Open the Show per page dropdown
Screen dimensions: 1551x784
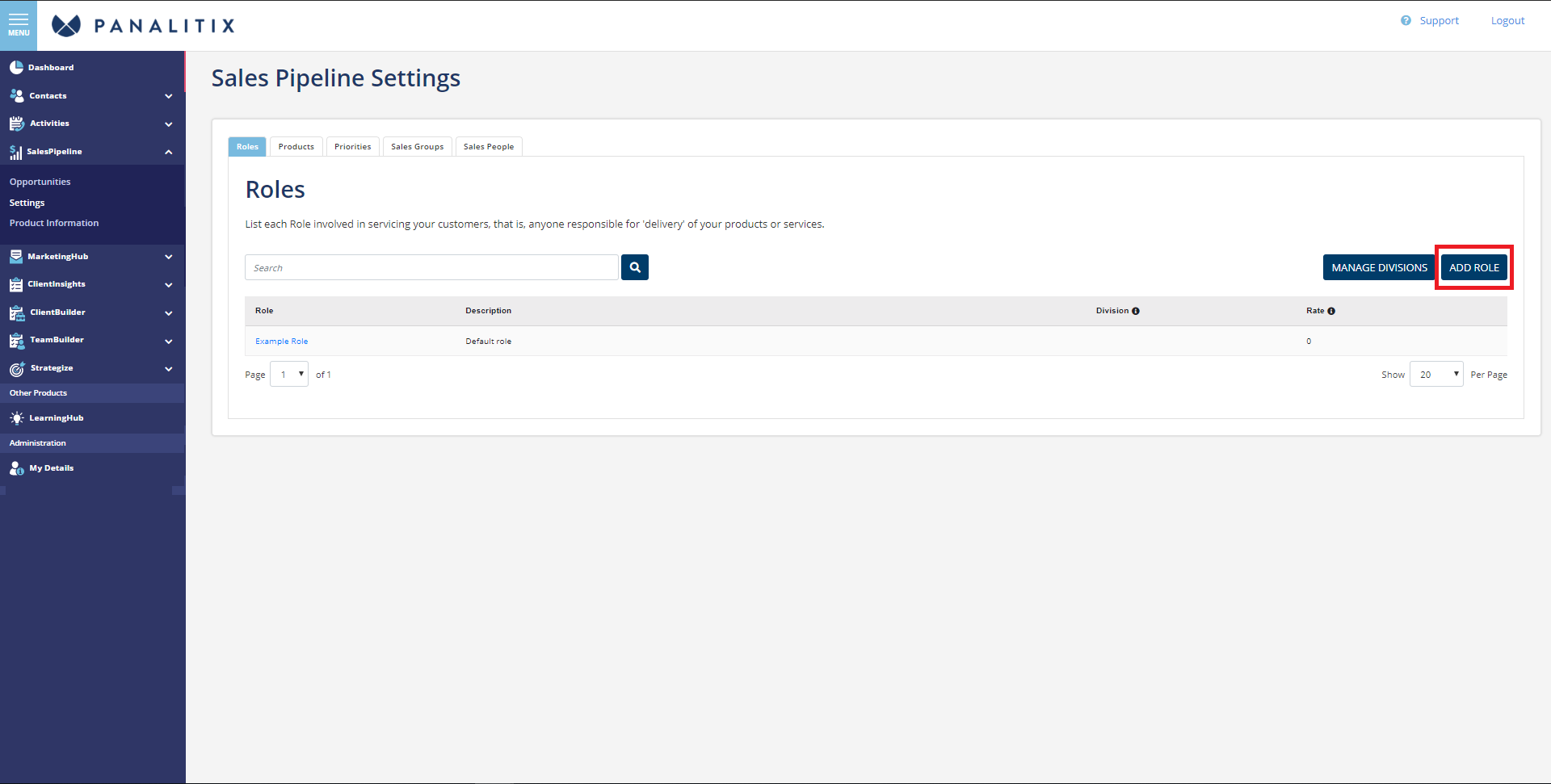[x=1436, y=375]
